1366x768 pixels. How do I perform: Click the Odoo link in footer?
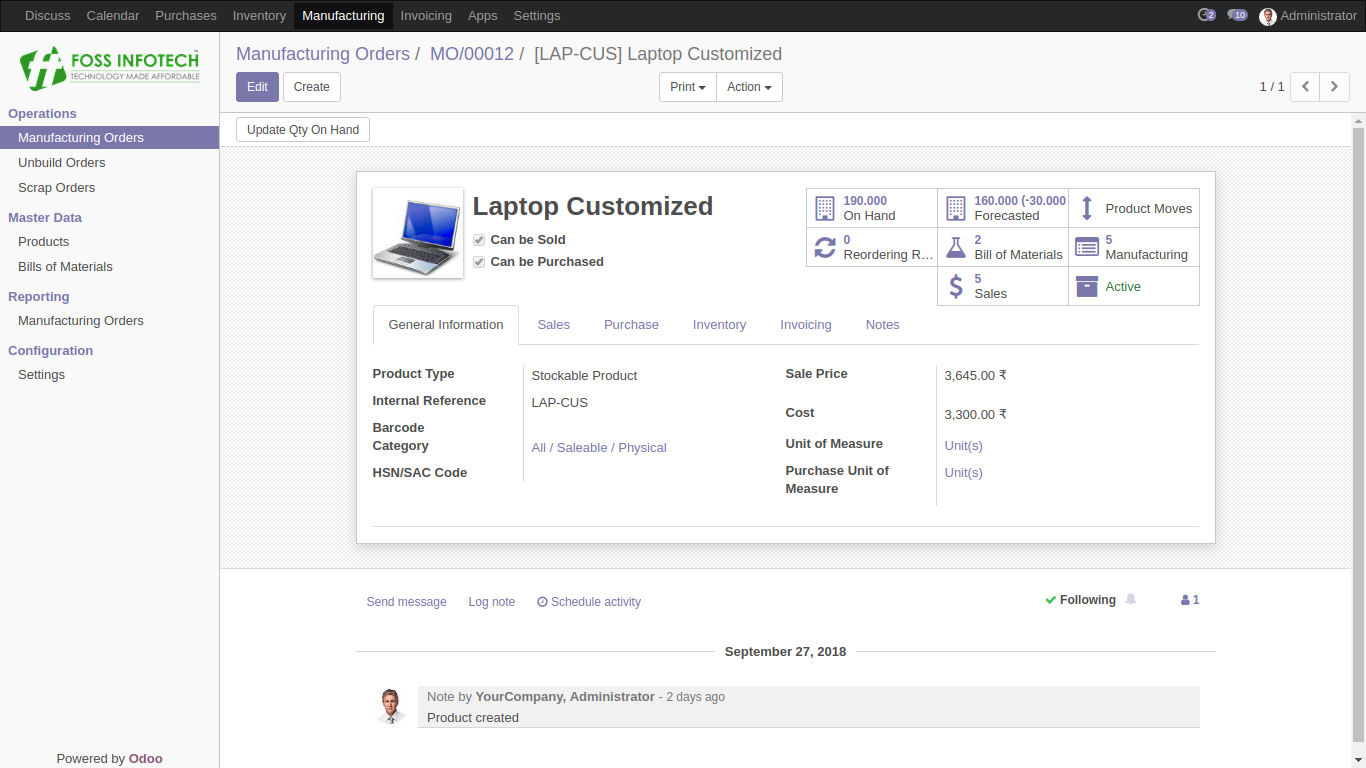145,759
